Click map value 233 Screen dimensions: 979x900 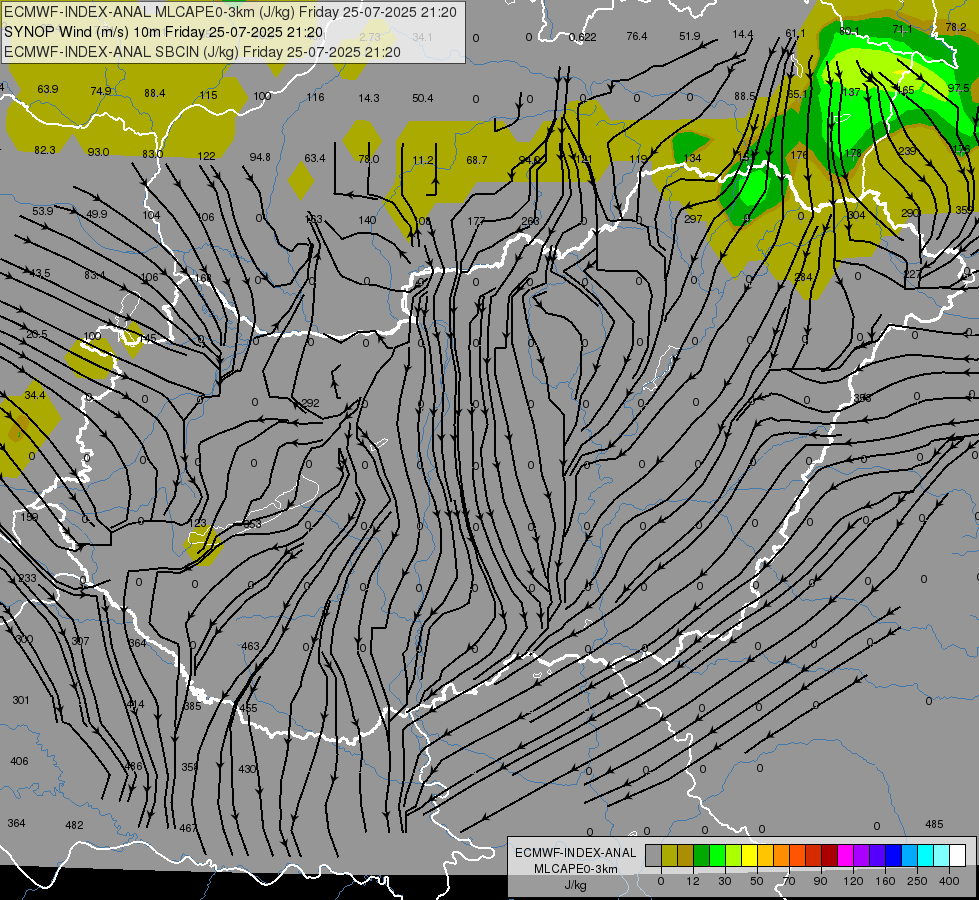(x=27, y=578)
